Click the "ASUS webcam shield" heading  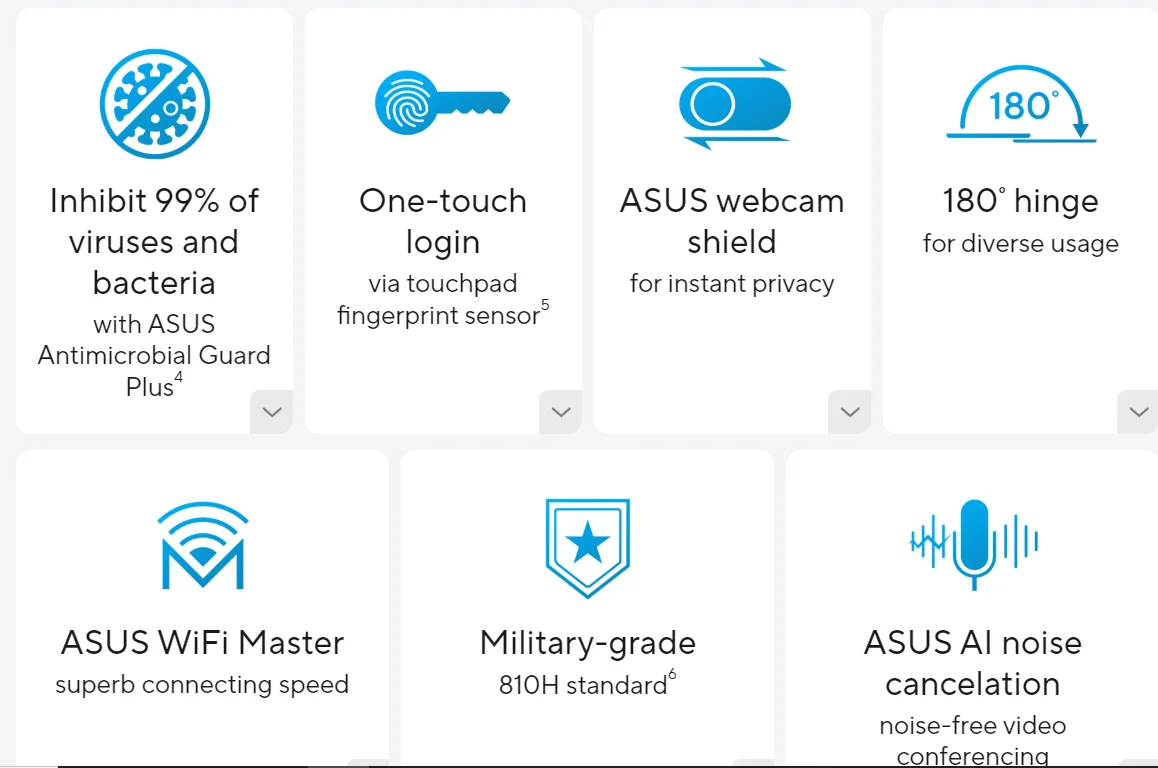[732, 221]
